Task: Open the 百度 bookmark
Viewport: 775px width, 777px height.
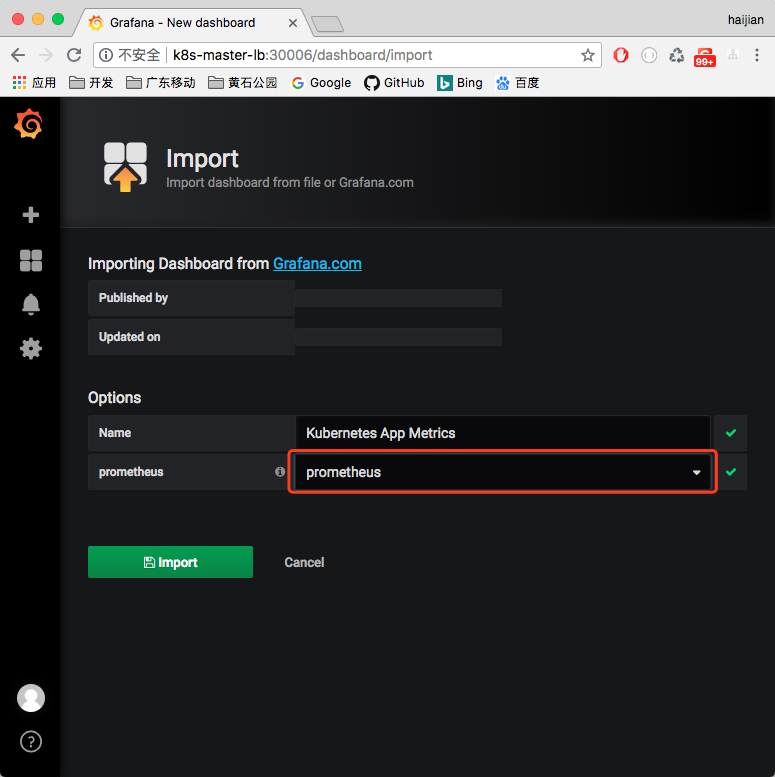Action: point(517,83)
